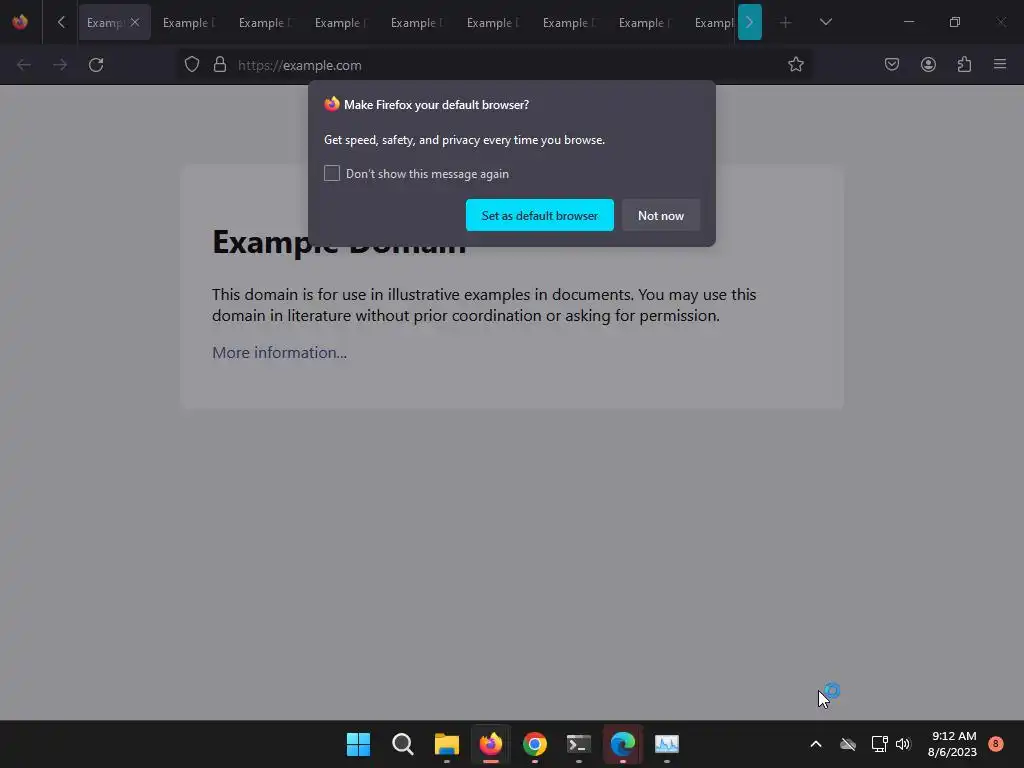Image resolution: width=1024 pixels, height=768 pixels.
Task: Select the first active Example tab
Action: click(x=104, y=22)
